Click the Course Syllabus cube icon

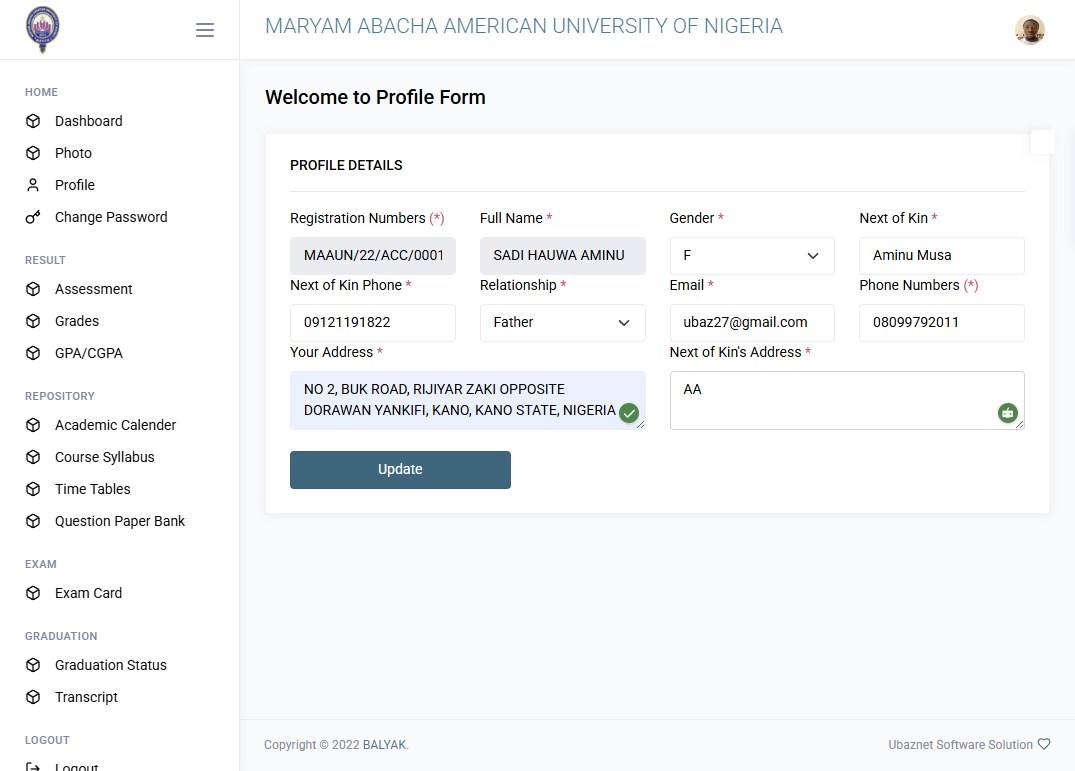pyautogui.click(x=33, y=457)
